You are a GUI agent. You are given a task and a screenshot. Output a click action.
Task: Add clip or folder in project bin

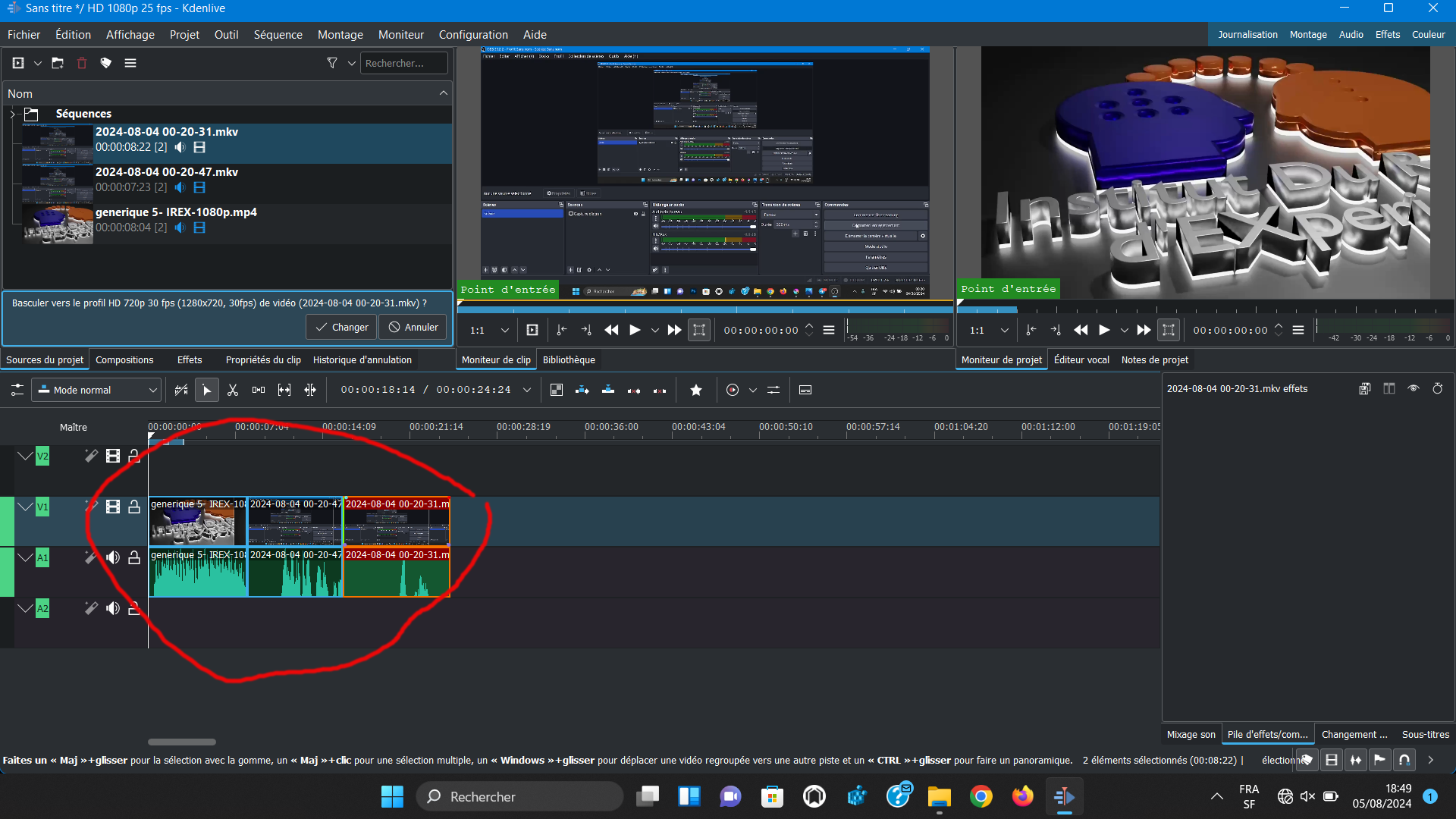(18, 63)
